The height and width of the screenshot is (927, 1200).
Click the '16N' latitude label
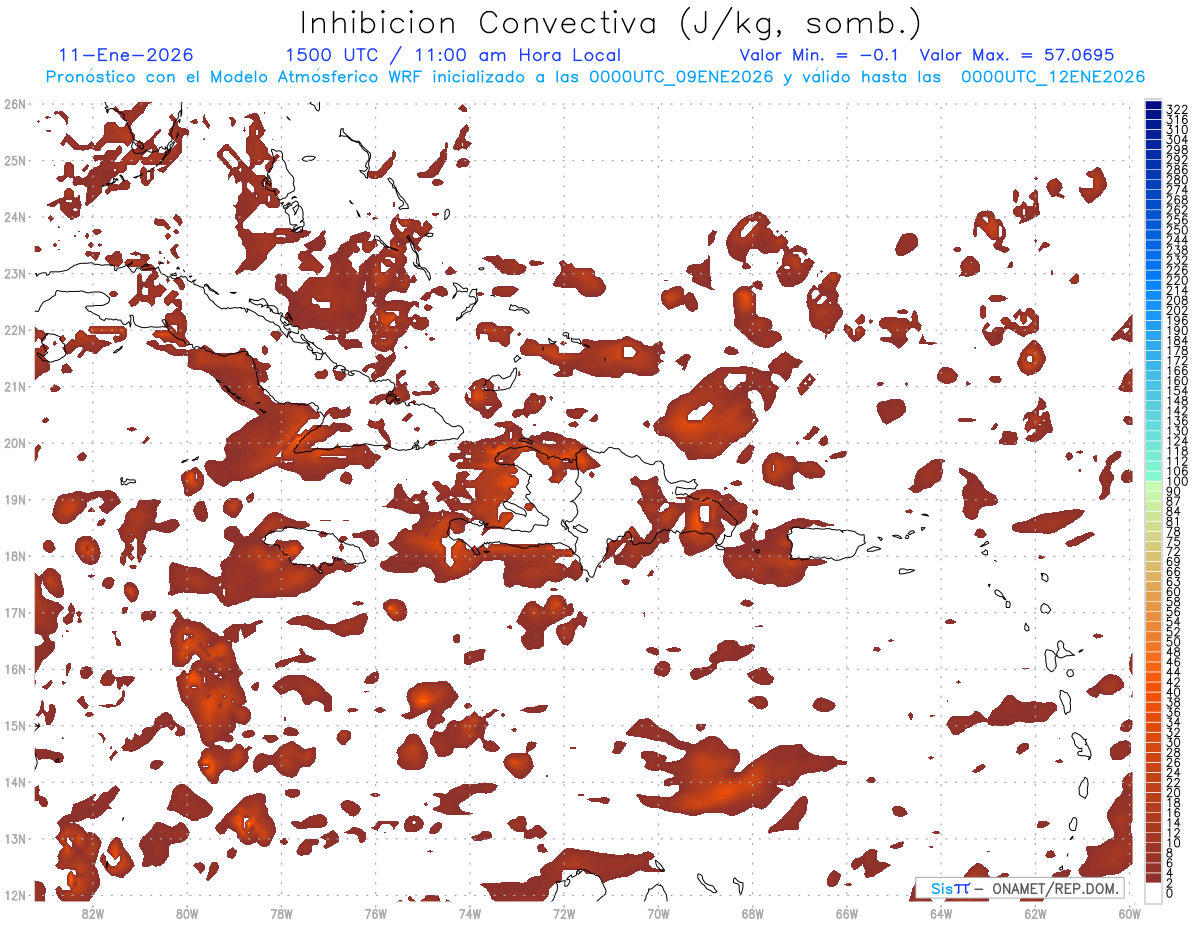coord(15,669)
